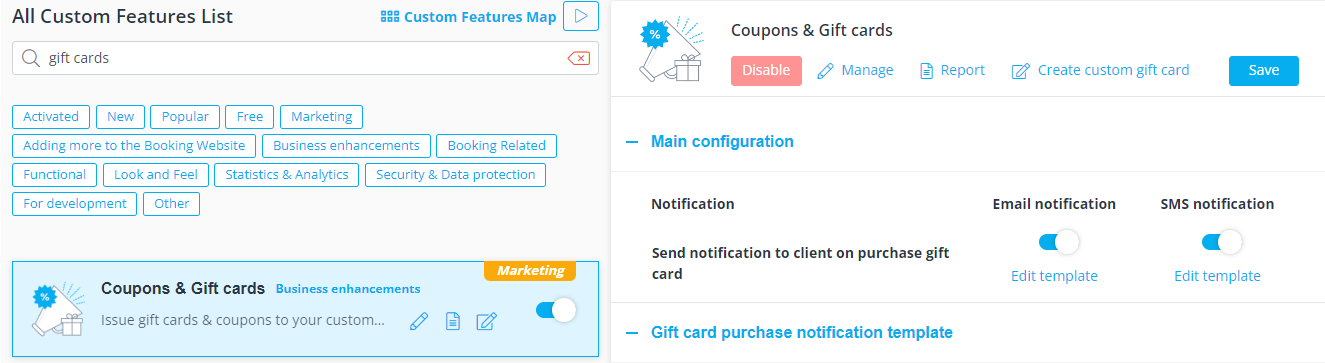
Task: Click report document icon in Coupons card
Action: [x=453, y=321]
